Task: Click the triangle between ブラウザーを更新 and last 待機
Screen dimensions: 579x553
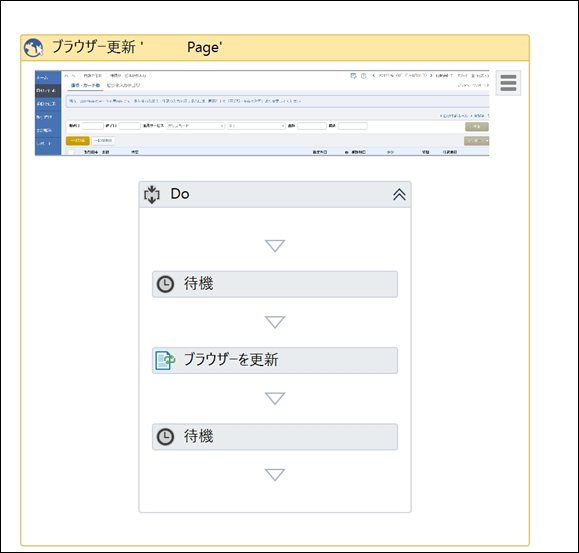Action: (275, 399)
